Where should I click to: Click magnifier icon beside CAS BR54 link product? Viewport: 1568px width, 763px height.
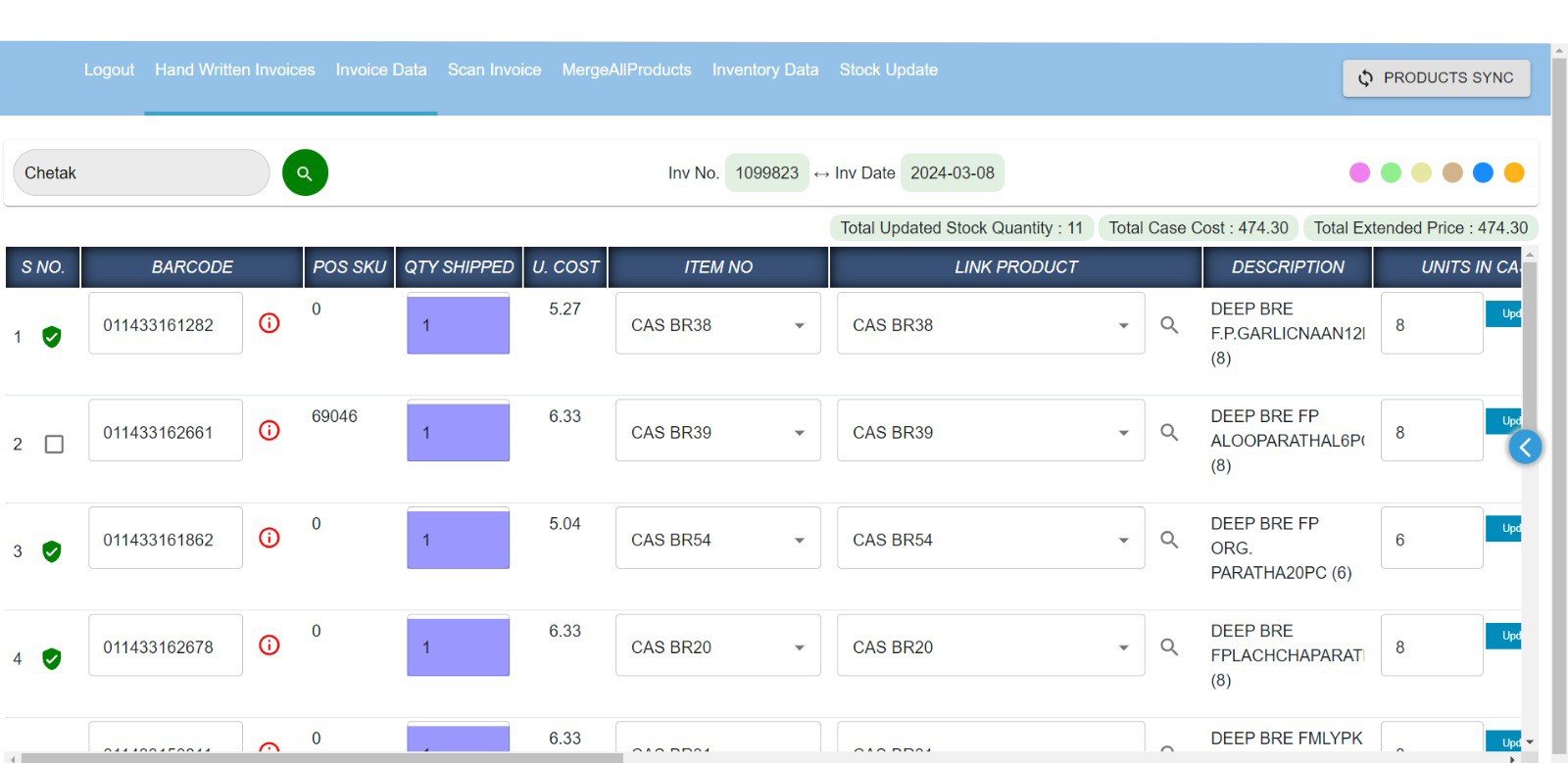(x=1169, y=539)
